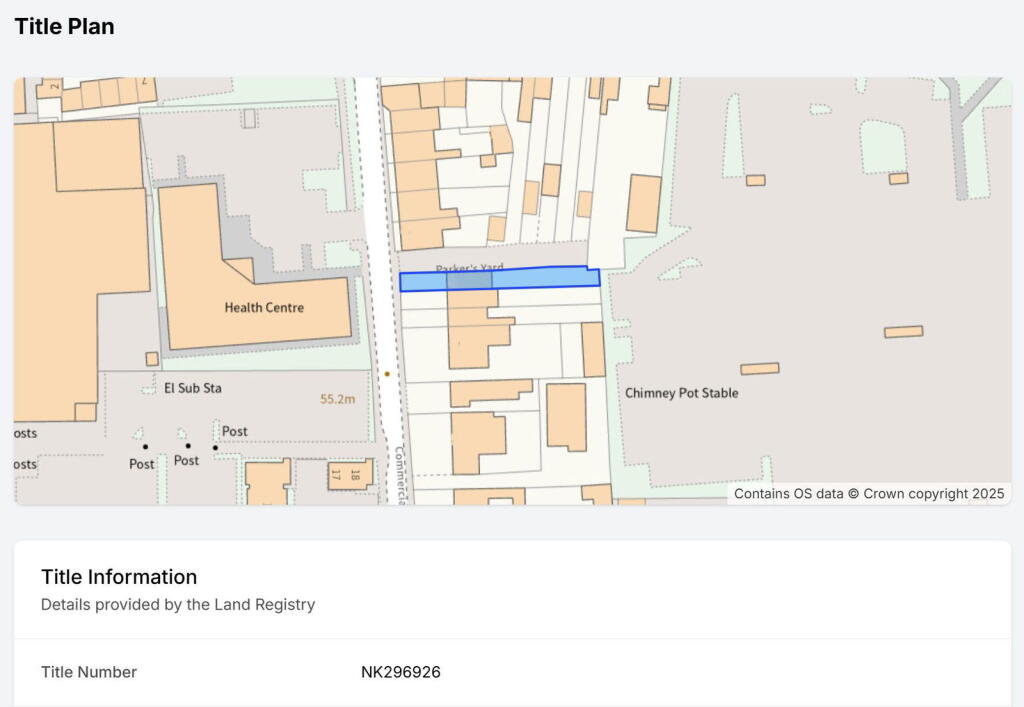Screen dimensions: 1024x707
Task: Click the Title Number field label
Action: tap(89, 672)
